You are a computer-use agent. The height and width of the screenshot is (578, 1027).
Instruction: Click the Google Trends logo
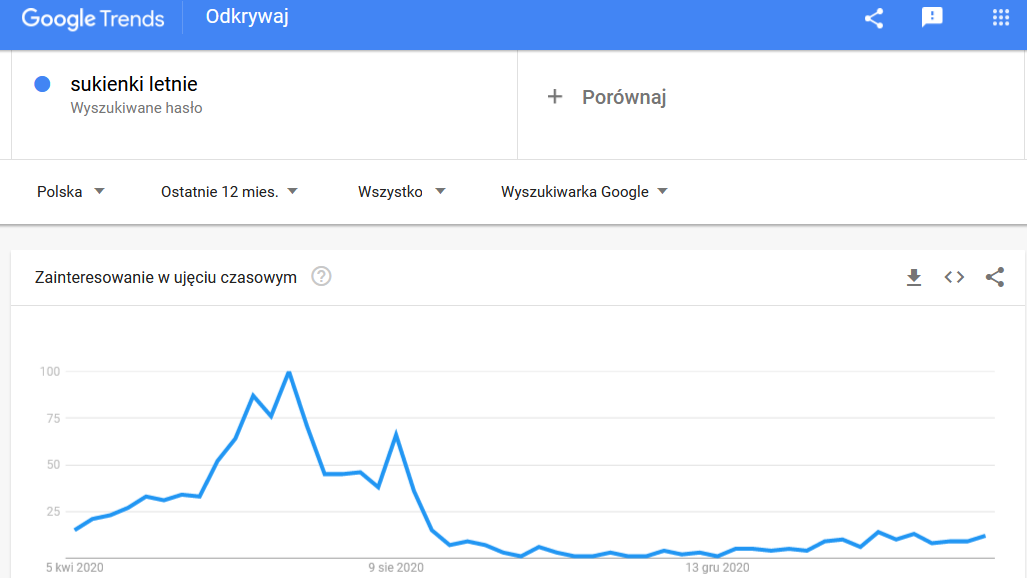pyautogui.click(x=92, y=17)
